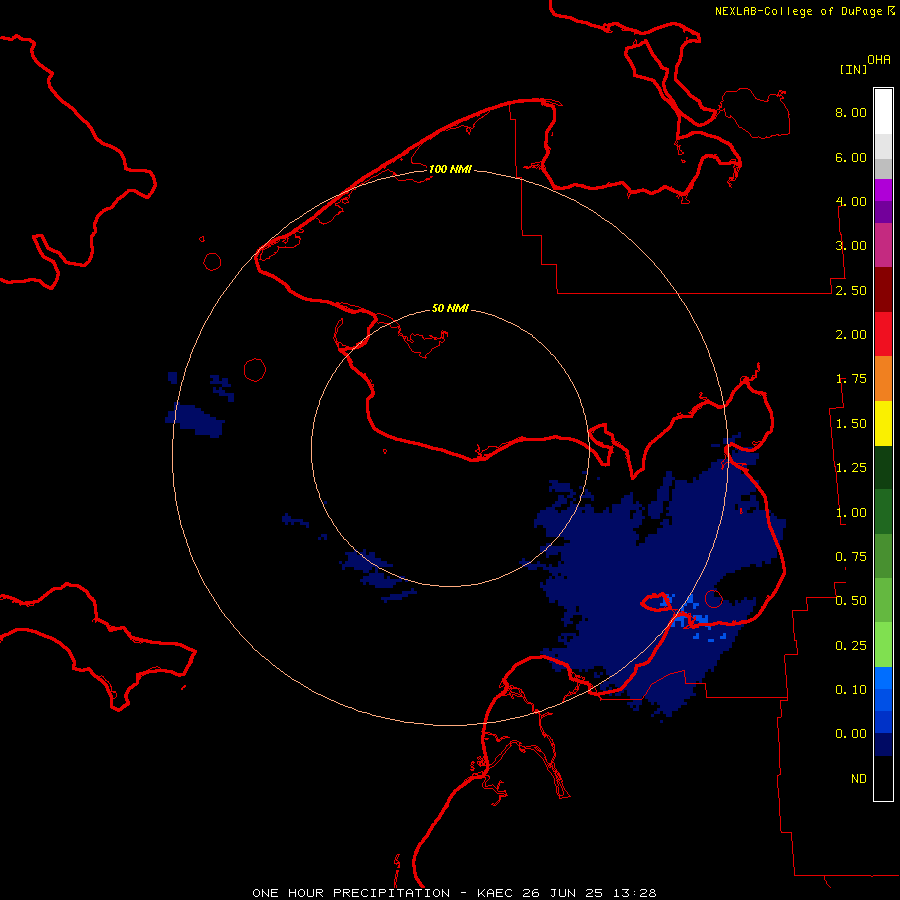This screenshot has height=900, width=900.
Task: Select the 1.00 legend value
Action: pos(851,513)
